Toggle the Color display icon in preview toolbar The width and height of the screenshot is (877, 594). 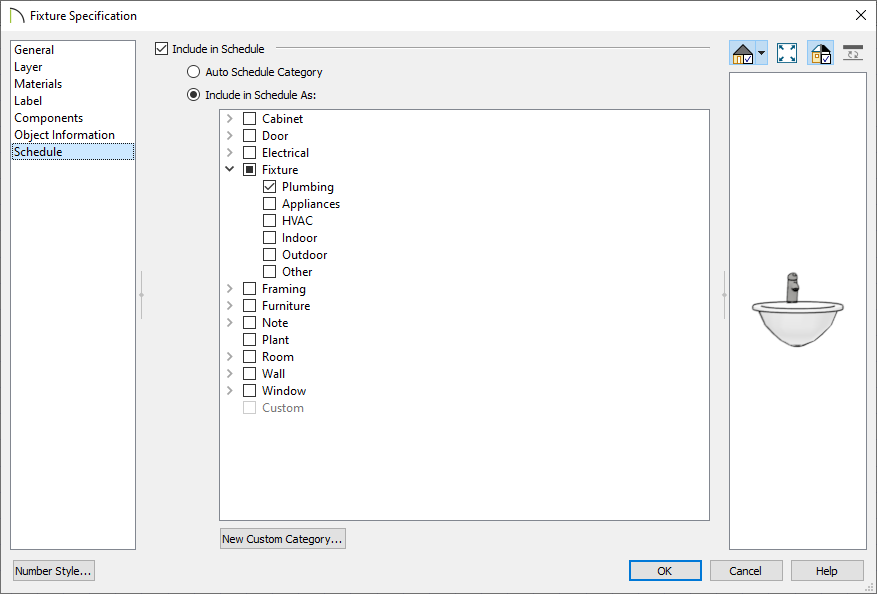[821, 54]
